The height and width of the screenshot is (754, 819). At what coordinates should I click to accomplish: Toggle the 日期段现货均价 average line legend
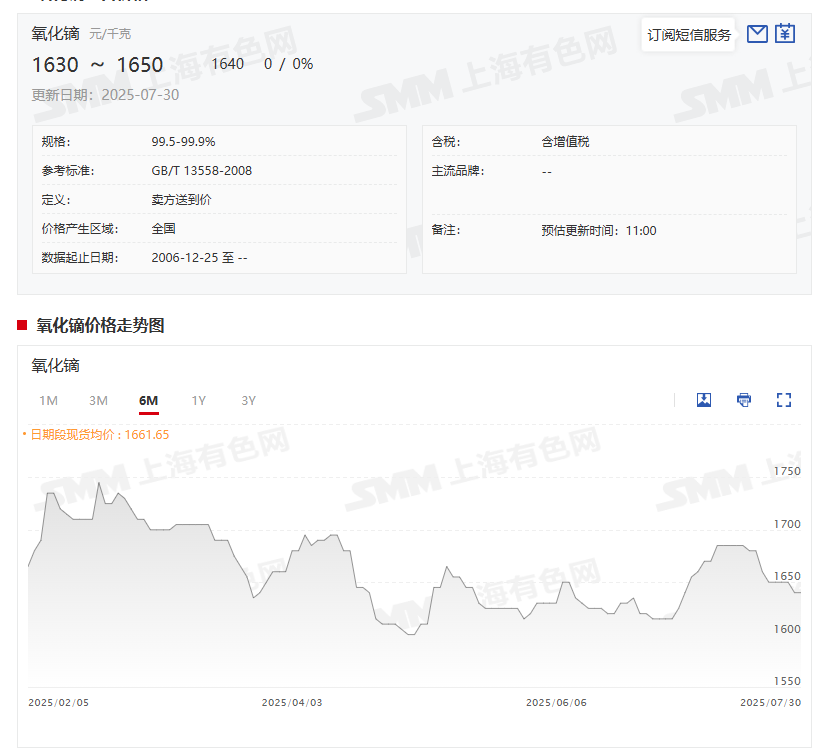[95, 434]
